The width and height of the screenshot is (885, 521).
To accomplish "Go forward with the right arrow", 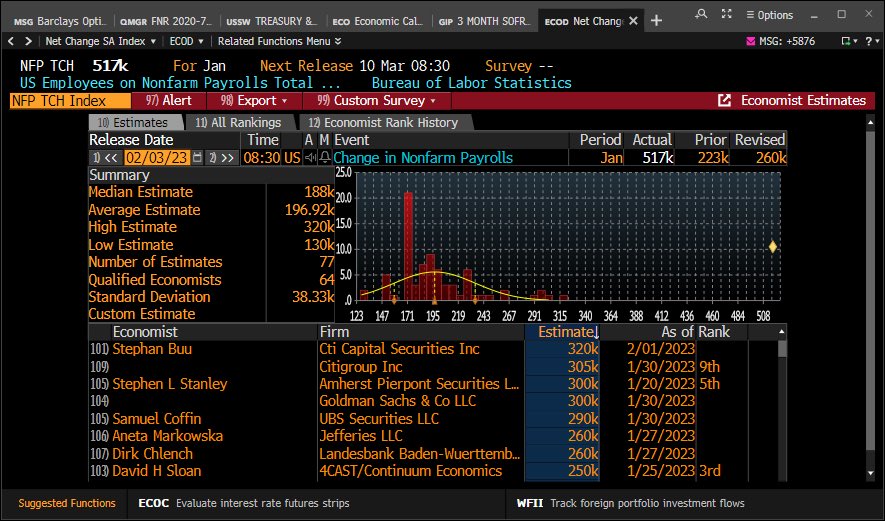I will click(28, 41).
